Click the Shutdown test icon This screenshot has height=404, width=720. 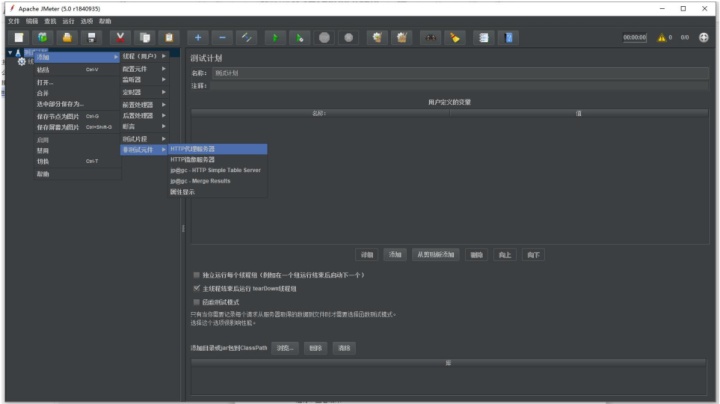tap(349, 38)
